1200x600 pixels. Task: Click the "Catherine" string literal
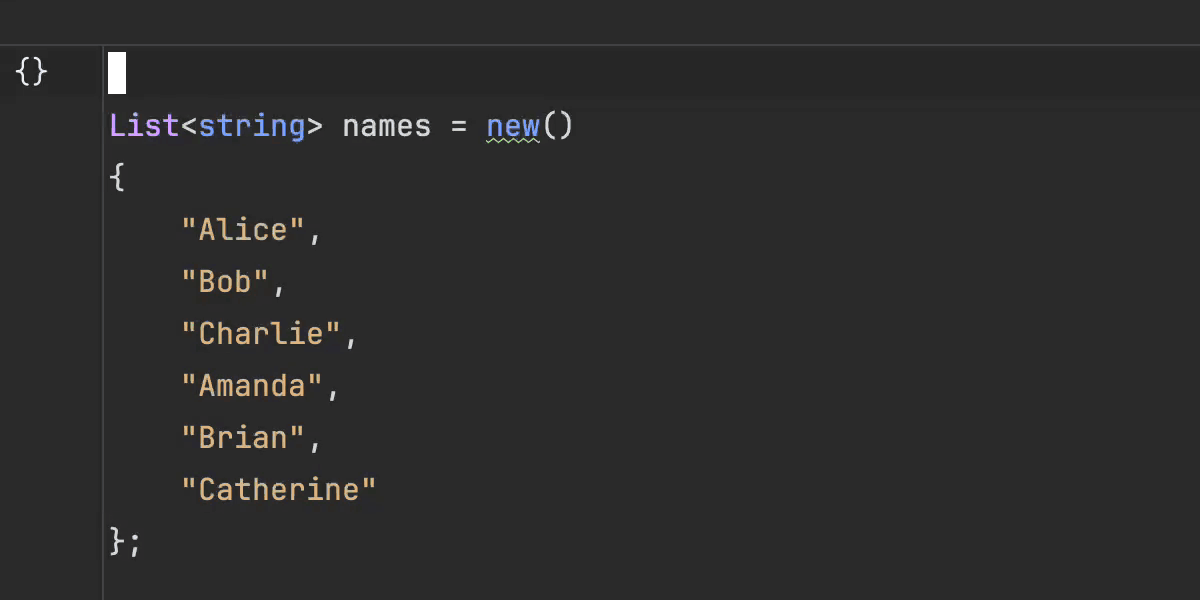[x=278, y=490]
